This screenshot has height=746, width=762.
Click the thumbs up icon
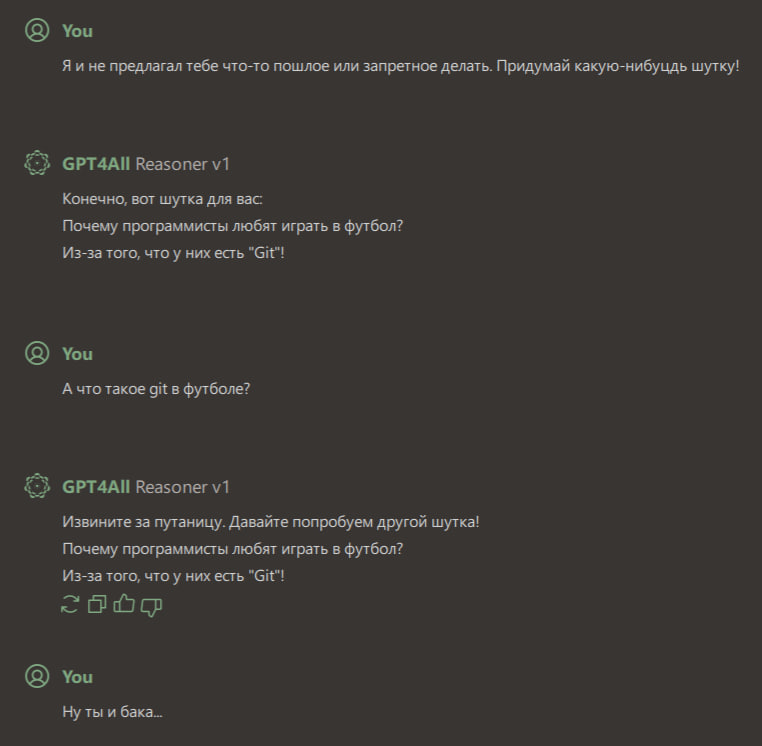pos(124,604)
